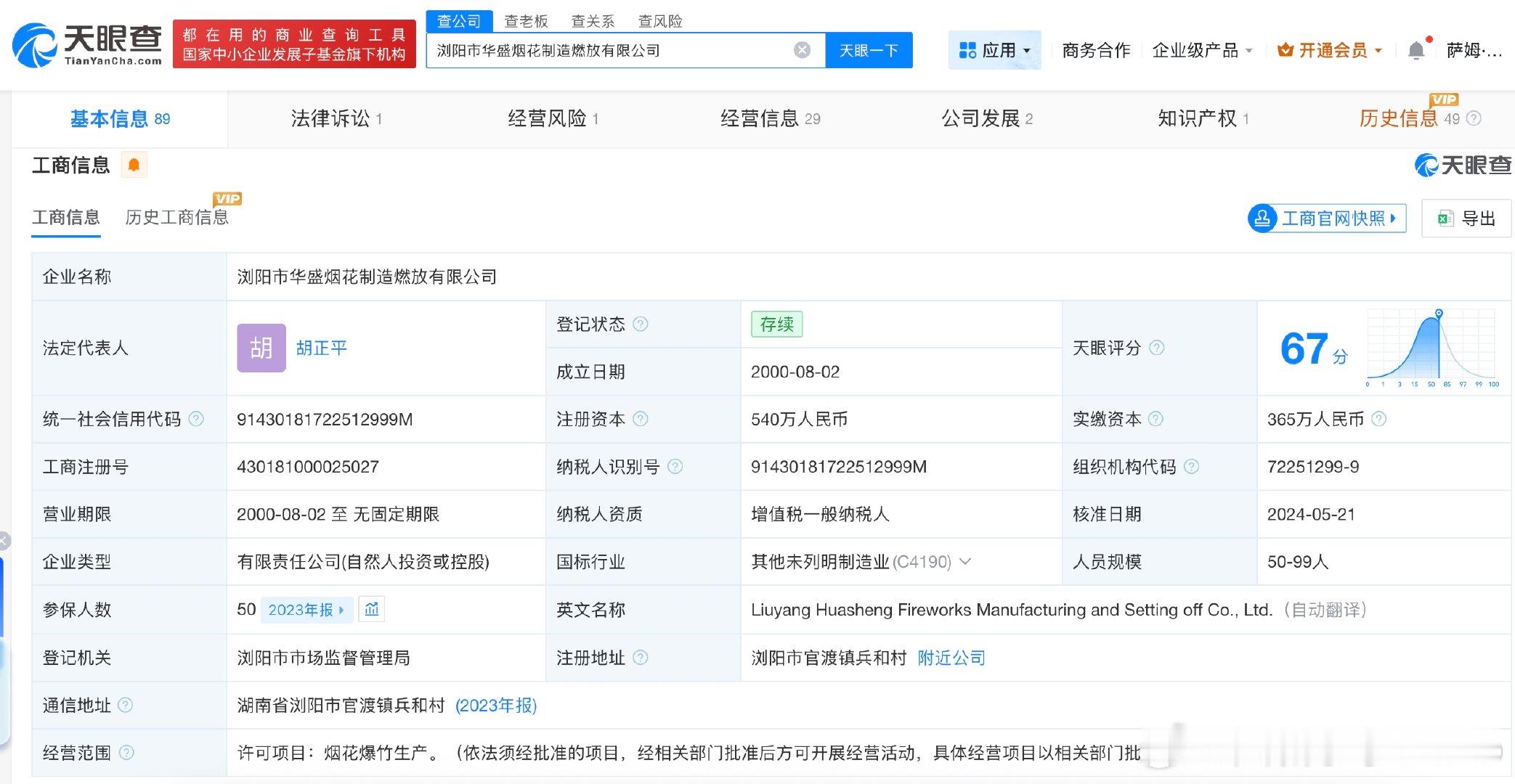Expand the 开通会员 dropdown arrow
The width and height of the screenshot is (1515, 784).
[1378, 51]
